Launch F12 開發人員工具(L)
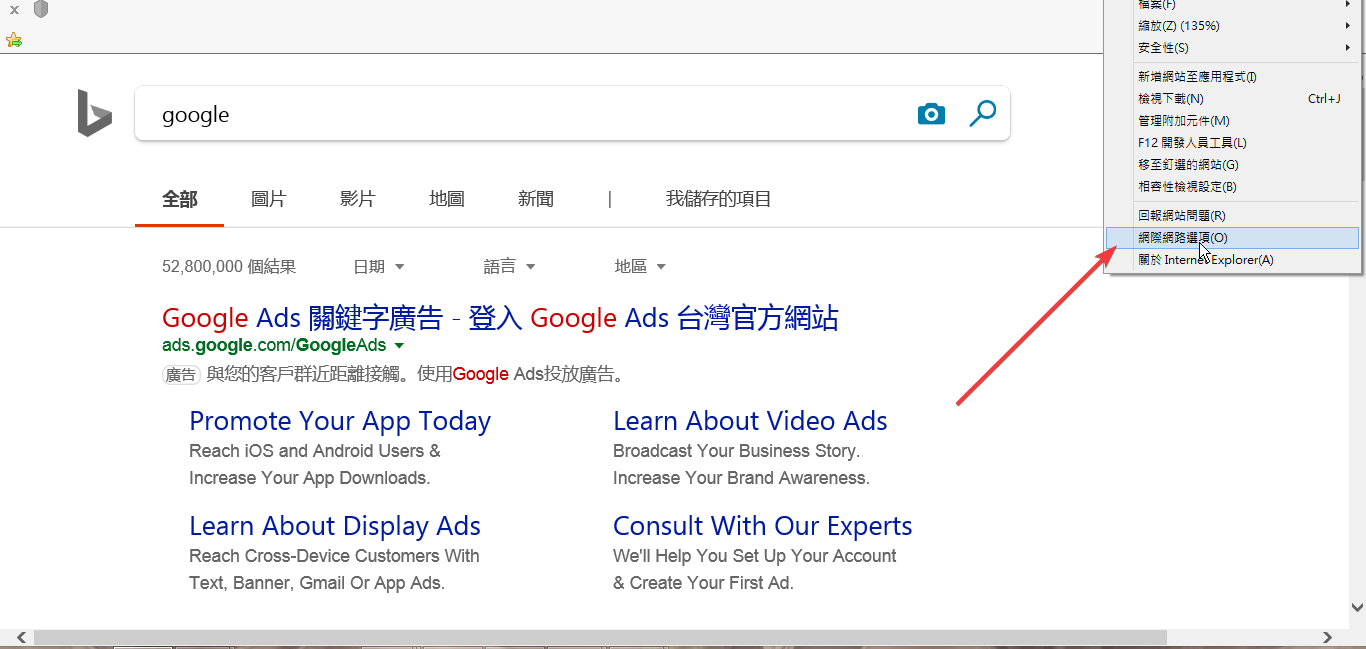The image size is (1366, 649). pyautogui.click(x=1233, y=143)
